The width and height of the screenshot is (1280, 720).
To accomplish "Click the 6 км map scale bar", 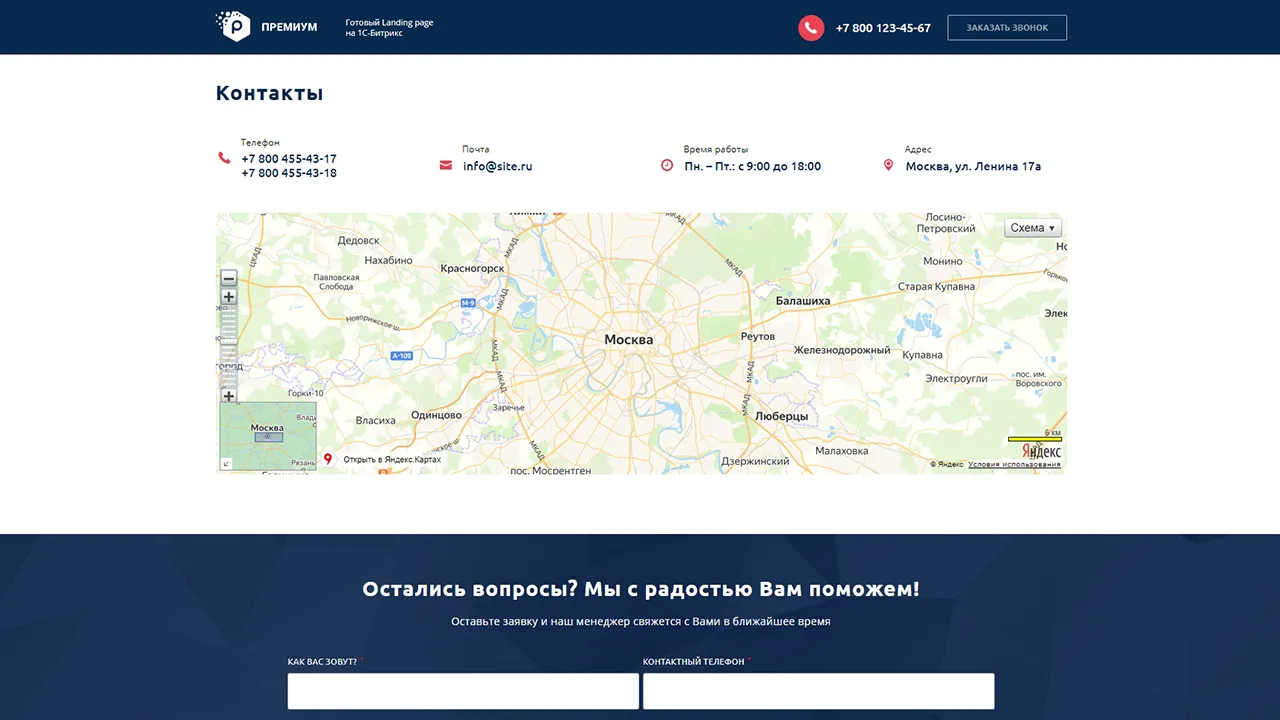I will (x=1035, y=437).
